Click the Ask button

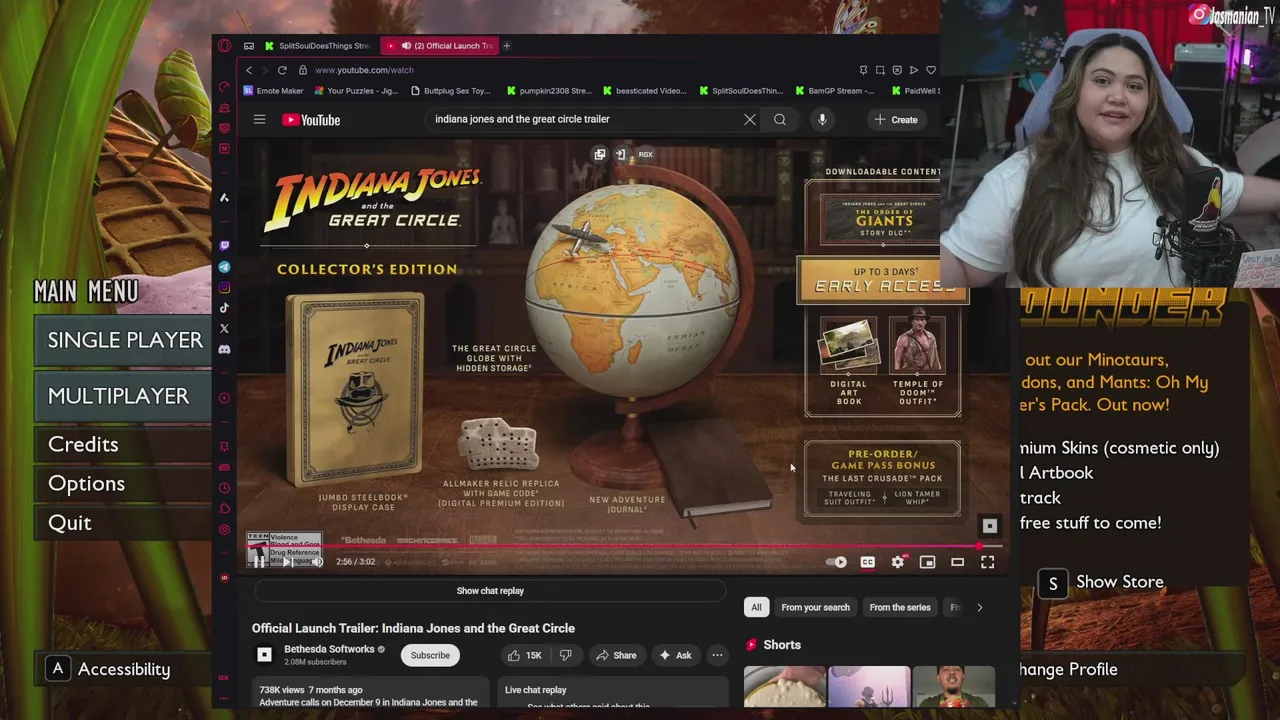[x=675, y=655]
